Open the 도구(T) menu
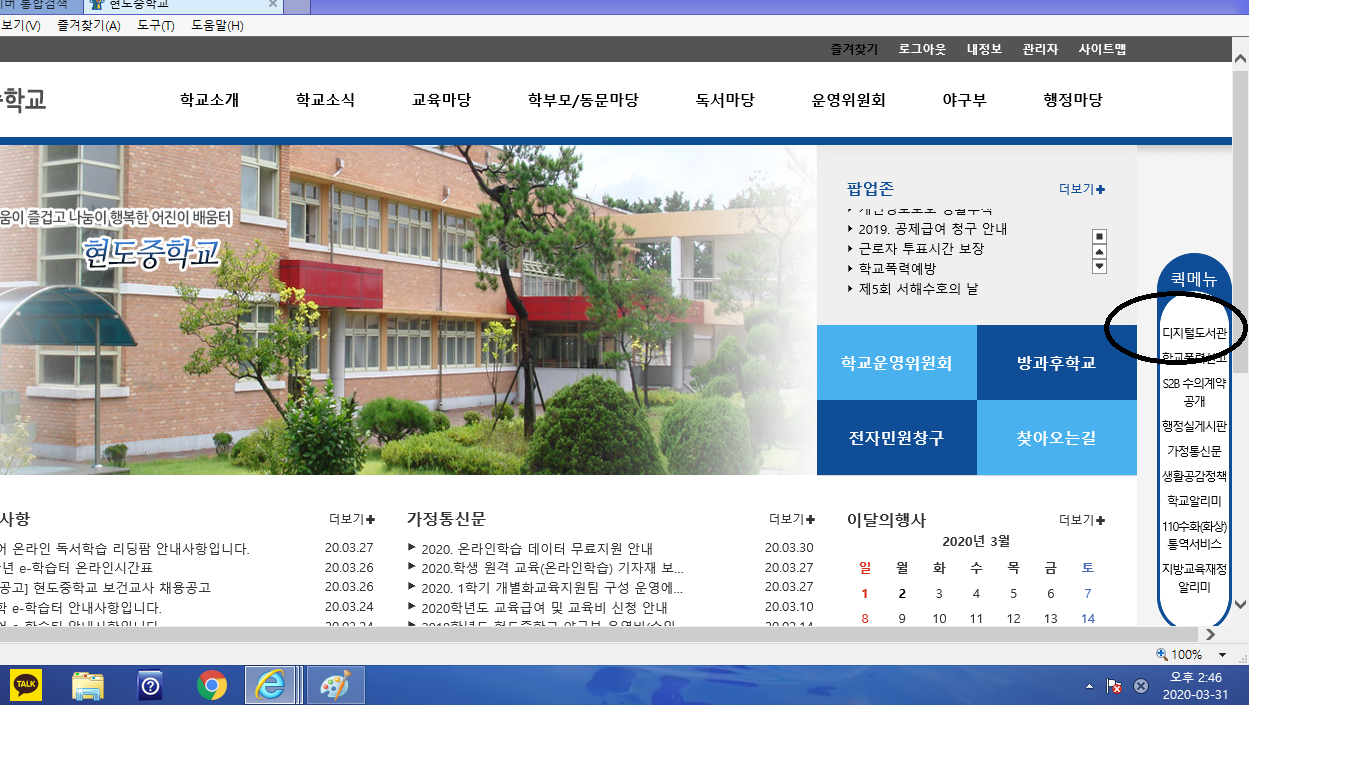Image resolution: width=1366 pixels, height=768 pixels. [154, 25]
